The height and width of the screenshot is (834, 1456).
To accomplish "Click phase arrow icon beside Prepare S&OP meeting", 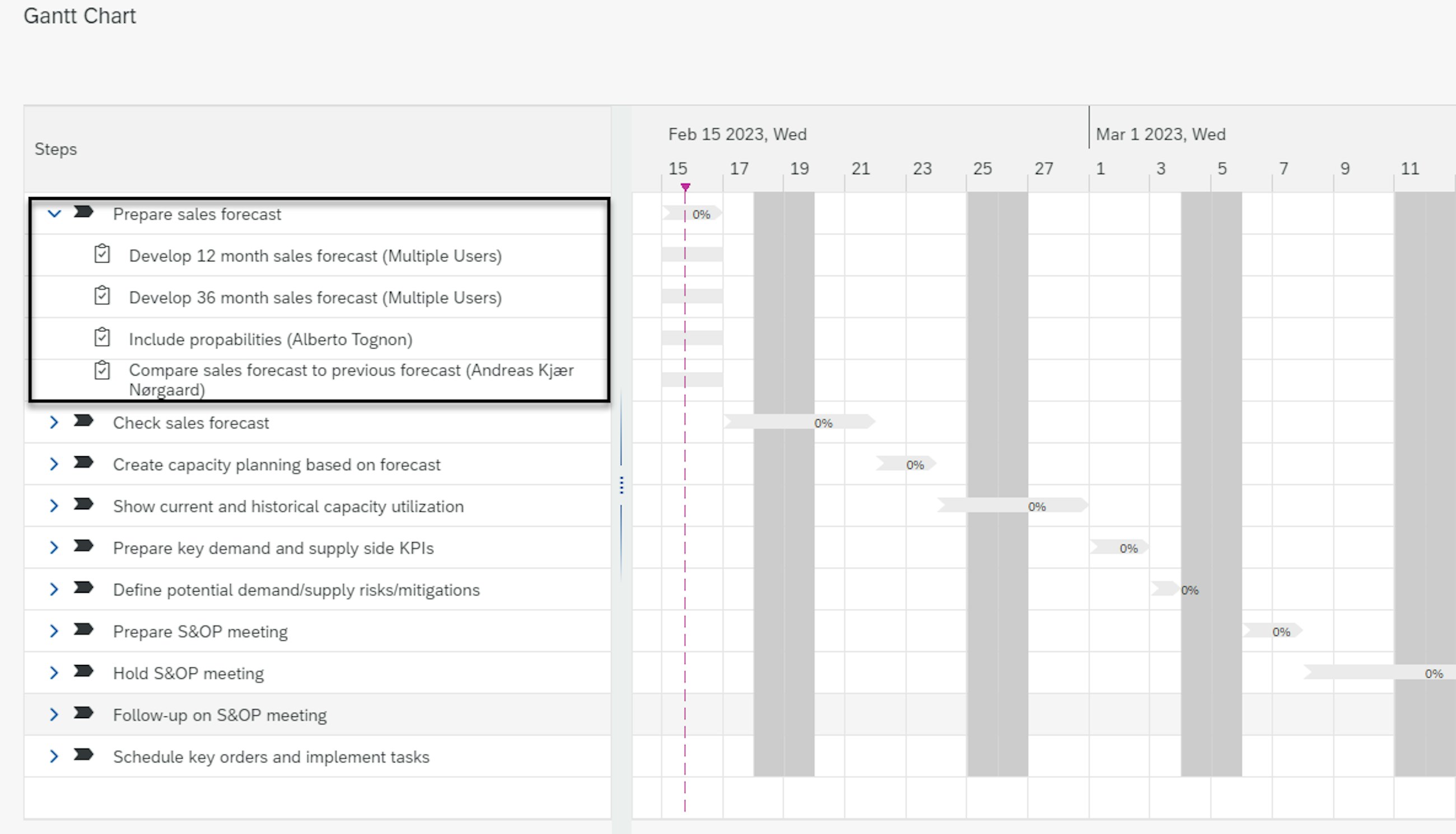I will tap(83, 630).
